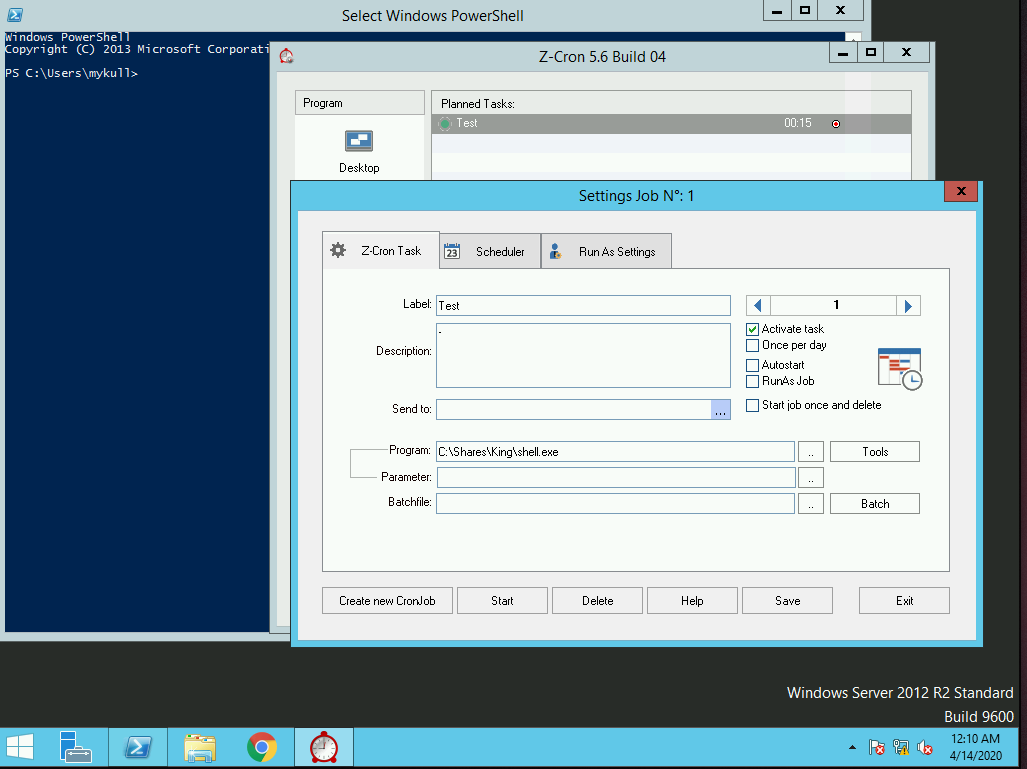Viewport: 1027px width, 769px height.
Task: Switch to the Scheduler tab
Action: [490, 252]
